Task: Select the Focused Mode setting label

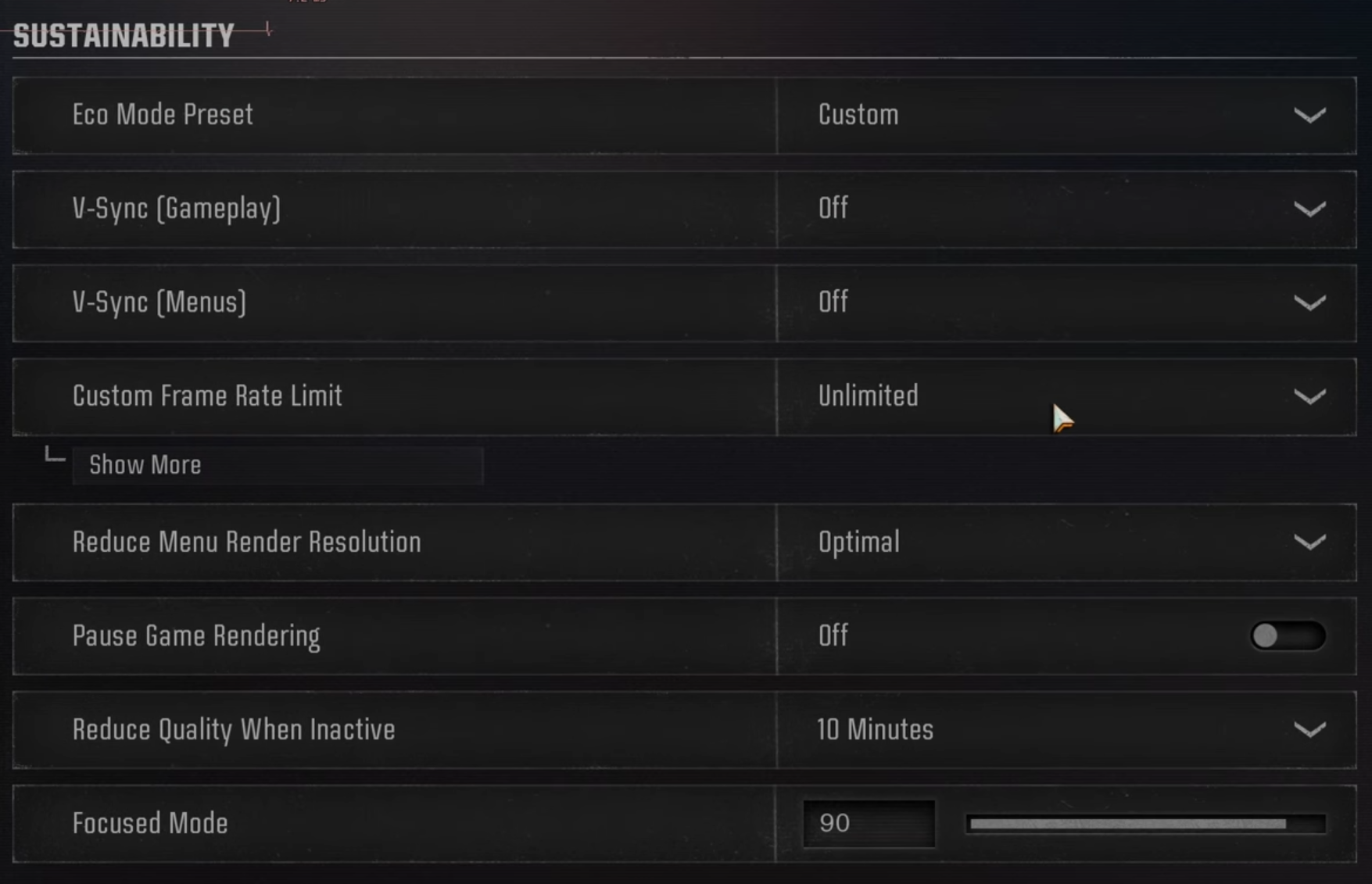Action: pos(150,824)
